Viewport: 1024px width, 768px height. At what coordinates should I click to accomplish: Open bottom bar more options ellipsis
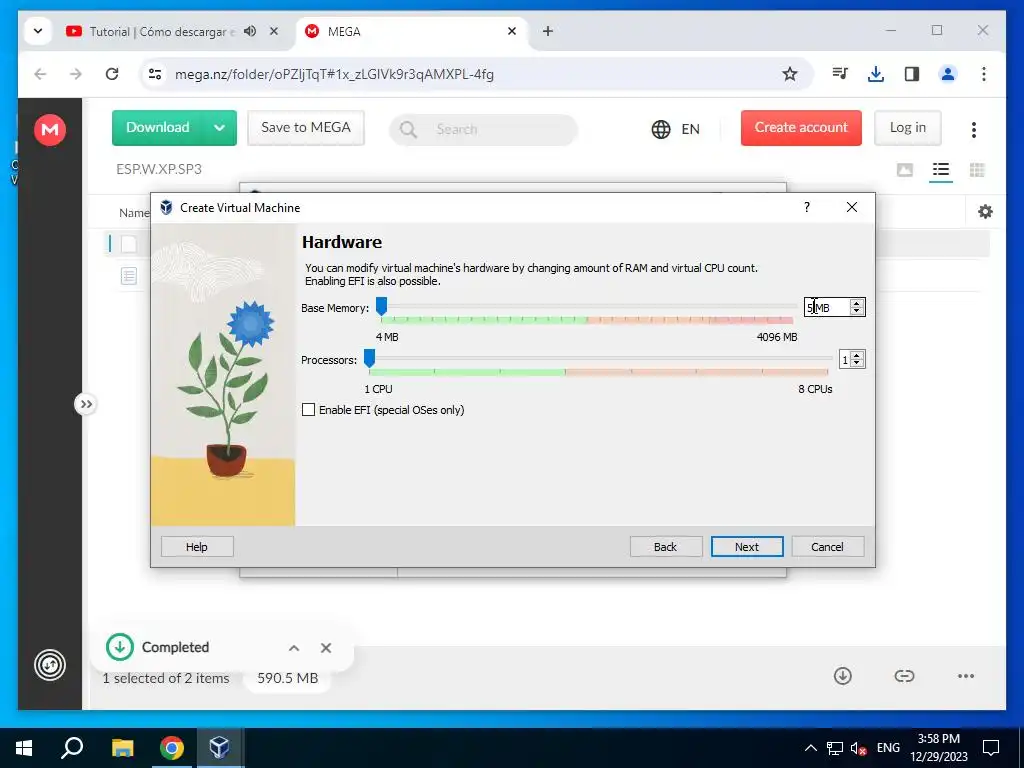pyautogui.click(x=965, y=676)
